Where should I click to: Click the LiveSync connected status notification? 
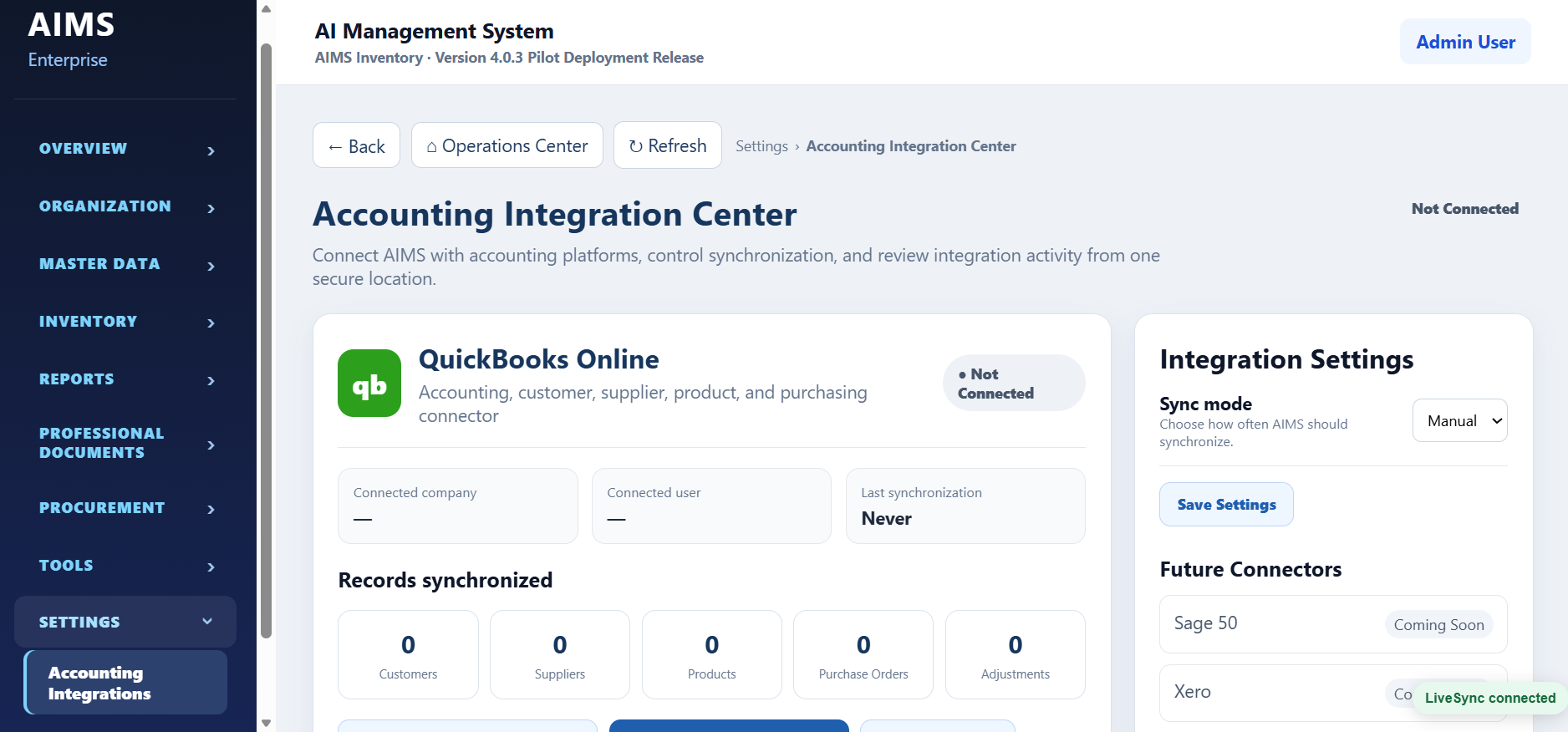[x=1489, y=698]
